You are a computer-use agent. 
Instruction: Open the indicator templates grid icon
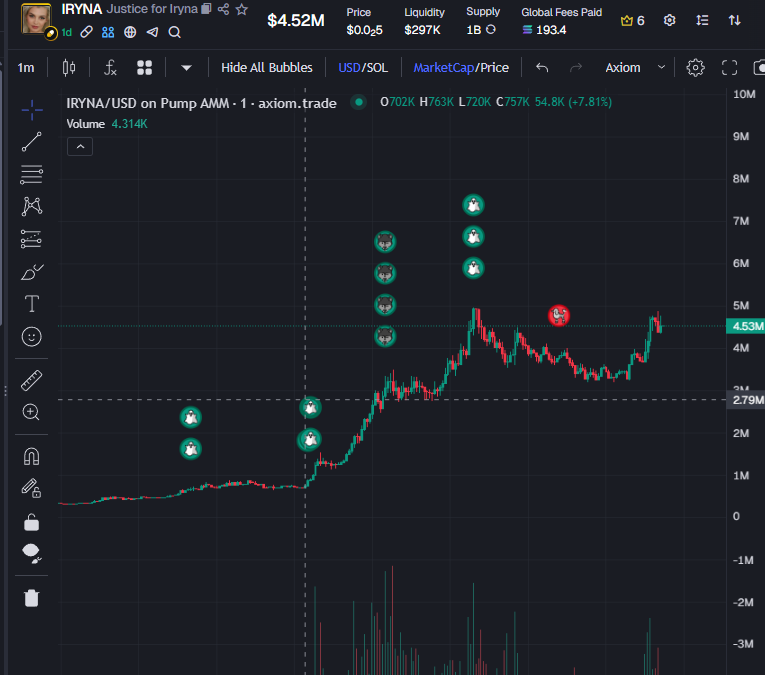144,67
